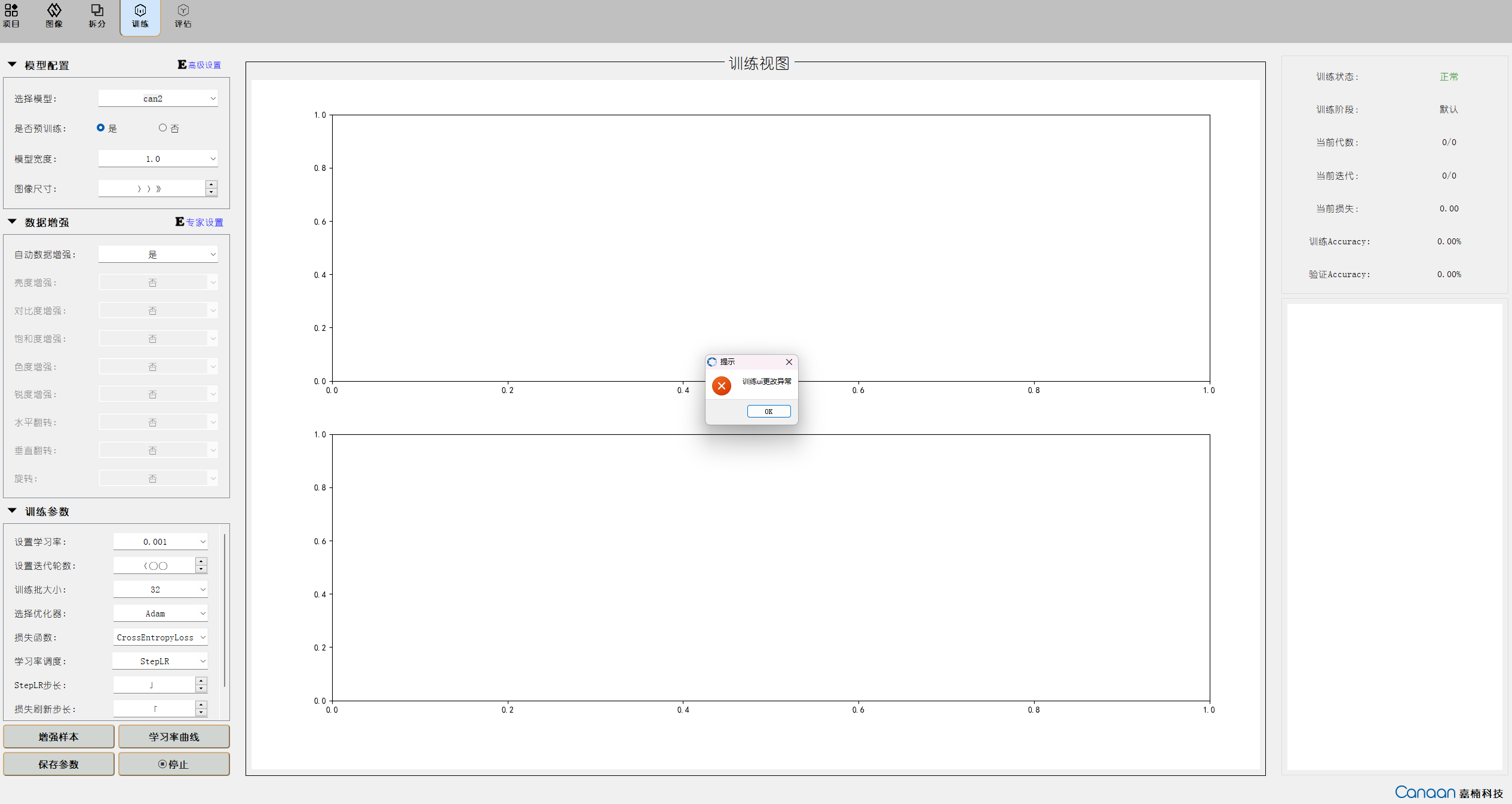Image resolution: width=1512 pixels, height=804 pixels.
Task: Switch to the 评估 (Evaluate) tab
Action: pos(183,16)
